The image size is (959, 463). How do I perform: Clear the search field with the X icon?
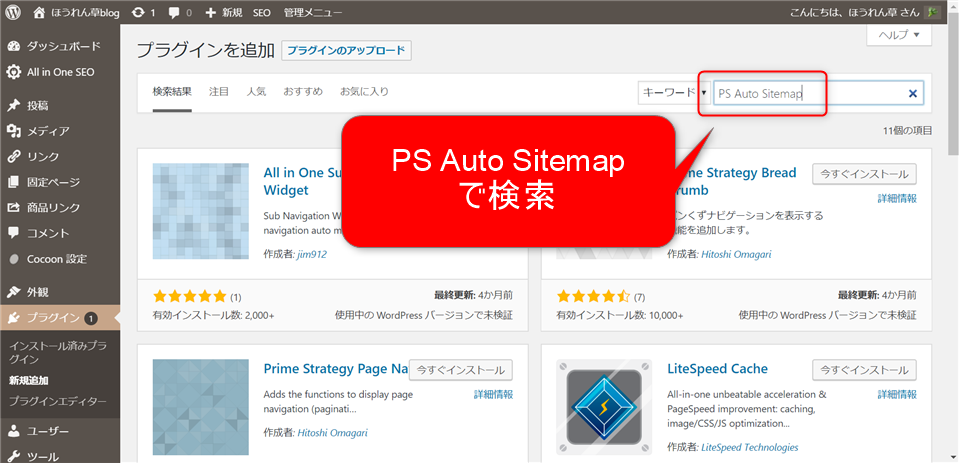[x=913, y=94]
